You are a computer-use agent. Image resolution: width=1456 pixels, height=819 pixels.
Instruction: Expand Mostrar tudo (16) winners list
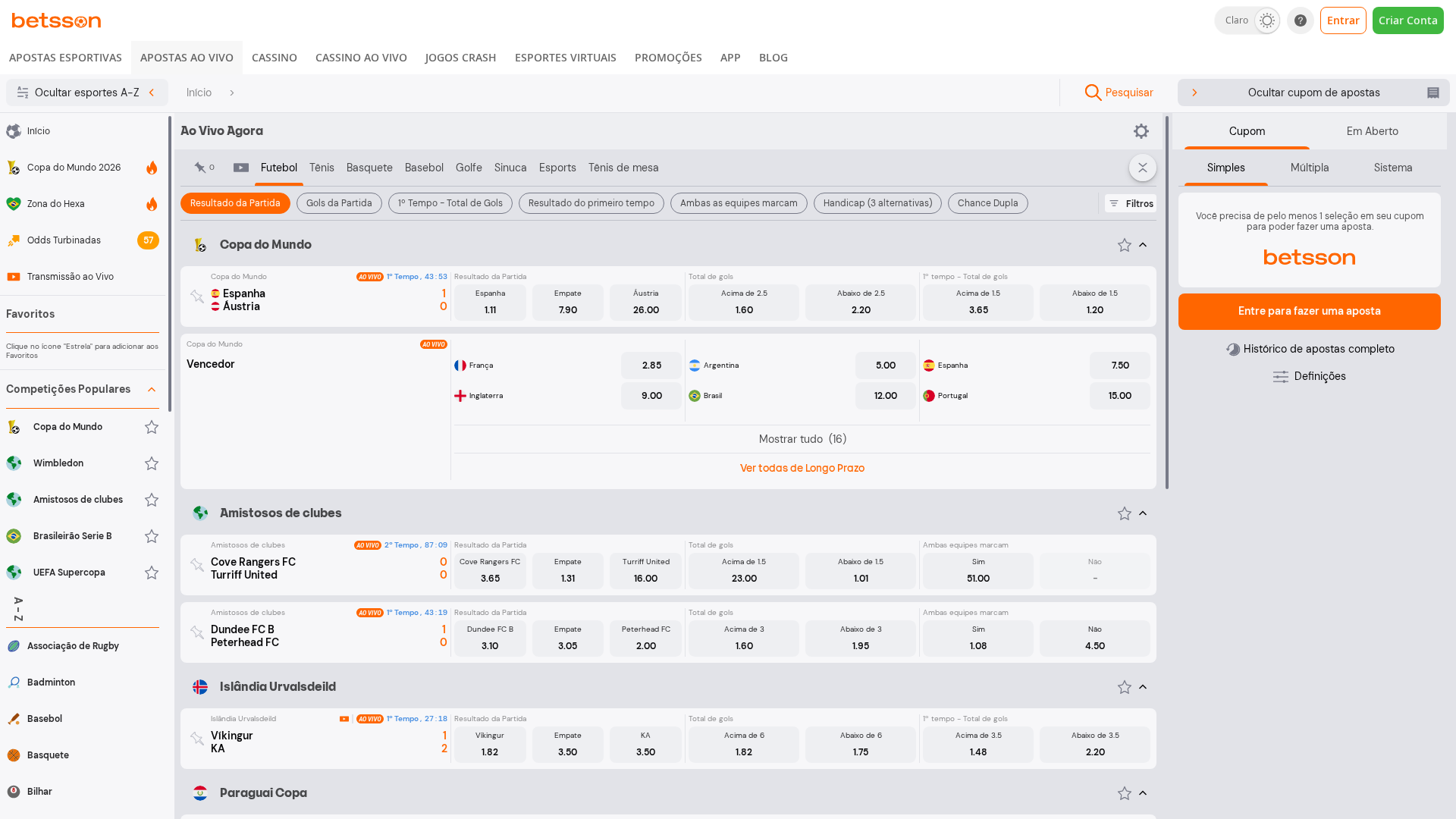click(x=802, y=439)
